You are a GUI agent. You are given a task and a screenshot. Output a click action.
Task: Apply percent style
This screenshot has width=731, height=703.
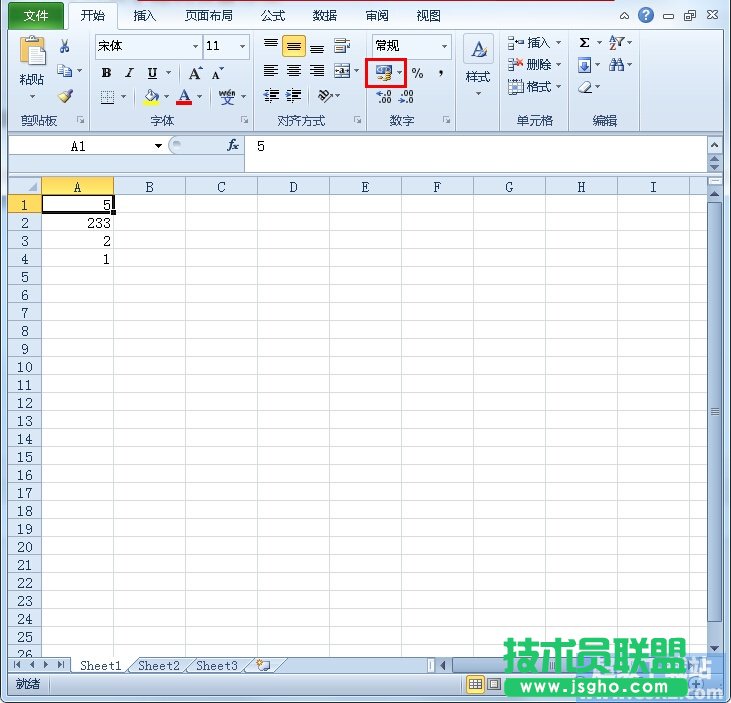pos(417,73)
